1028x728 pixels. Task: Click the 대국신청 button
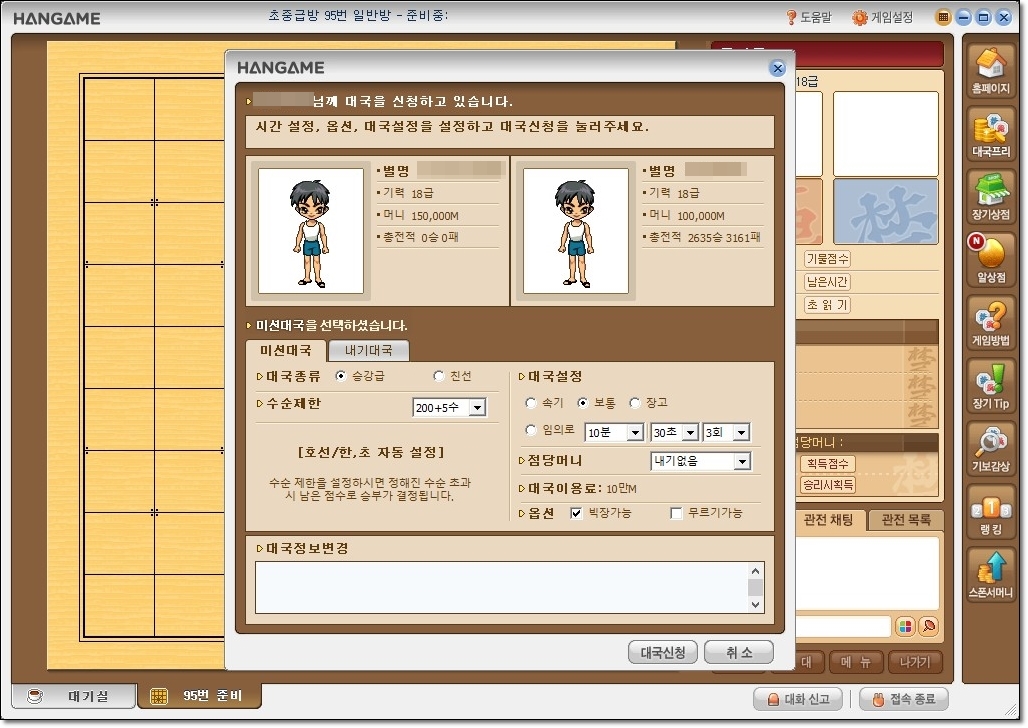pyautogui.click(x=662, y=653)
